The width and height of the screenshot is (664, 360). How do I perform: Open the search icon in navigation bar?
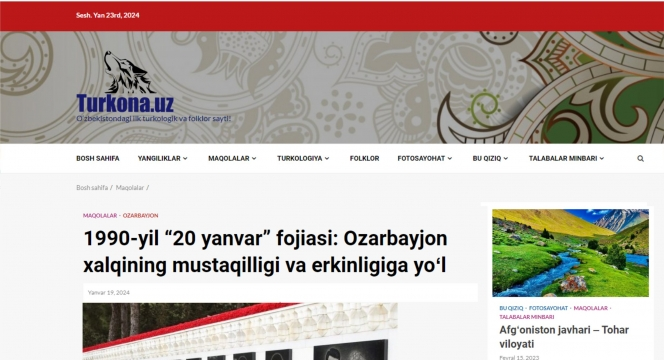640,158
